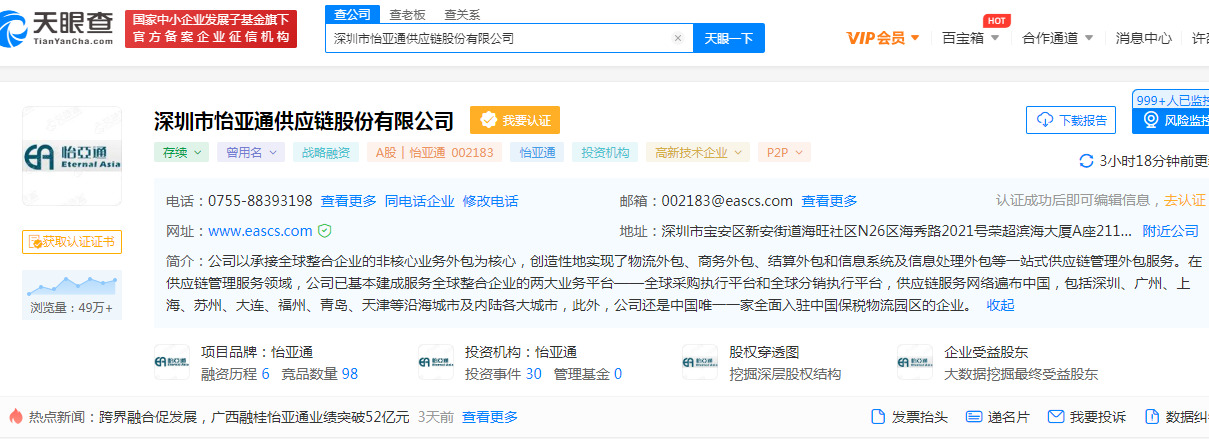Expand the P2P tag dropdown
1209x439 pixels.
pos(784,152)
